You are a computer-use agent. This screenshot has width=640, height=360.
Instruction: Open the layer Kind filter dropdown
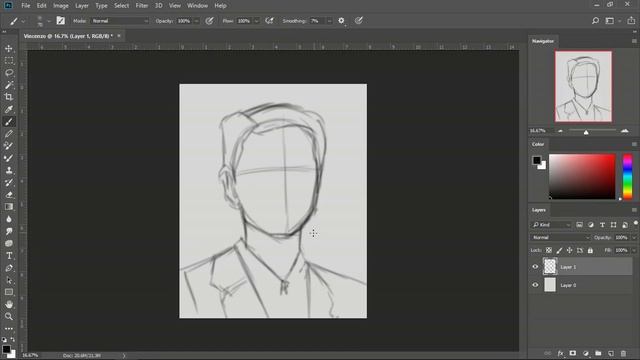click(551, 225)
